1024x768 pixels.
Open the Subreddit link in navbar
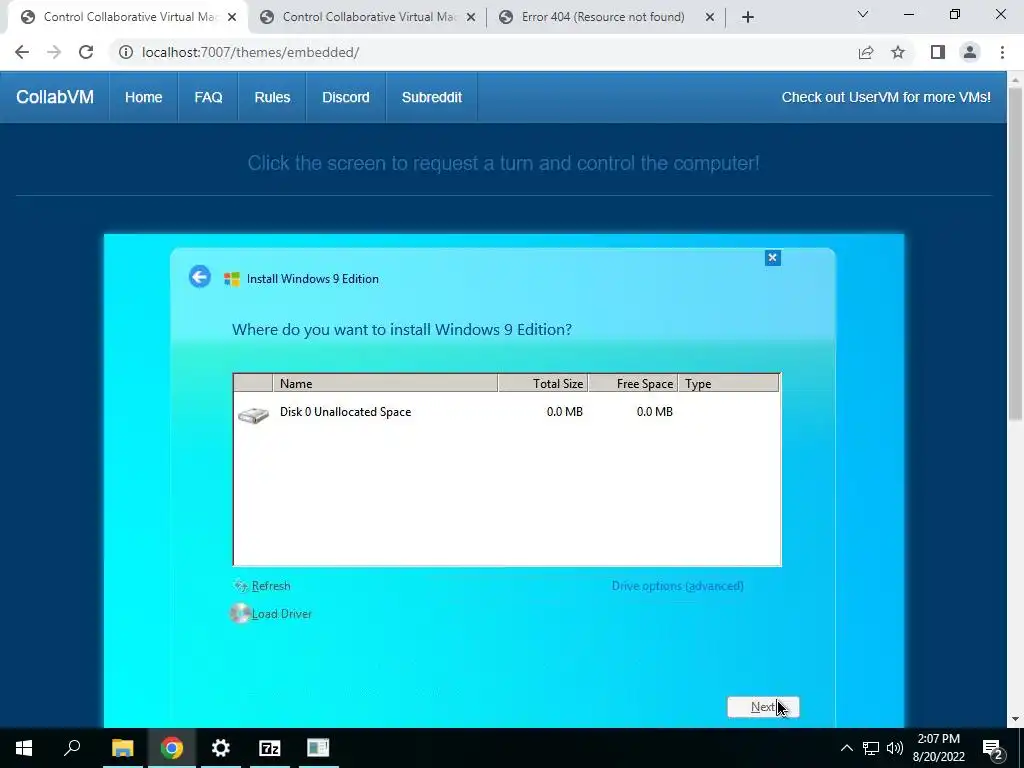(x=432, y=97)
